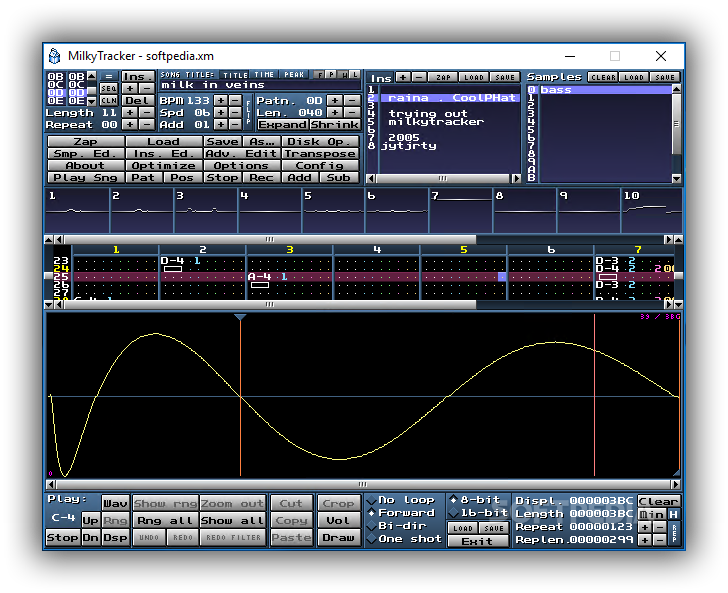Viewport: 728px width, 593px height.
Task: Decrease Add value with minus button
Action: point(236,124)
